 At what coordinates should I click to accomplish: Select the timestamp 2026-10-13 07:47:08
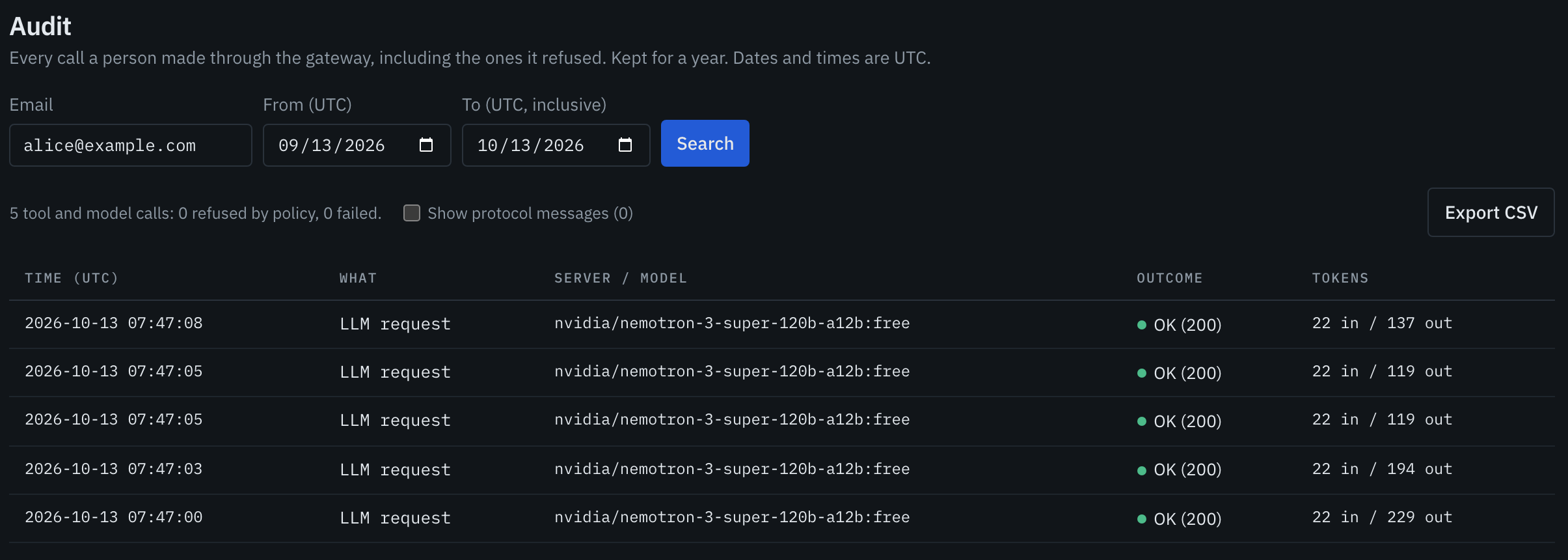(x=114, y=323)
